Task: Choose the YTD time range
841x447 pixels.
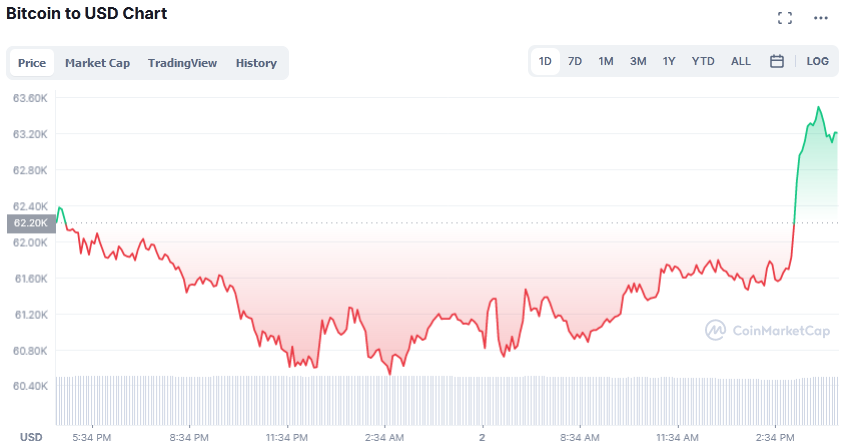Action: point(703,61)
